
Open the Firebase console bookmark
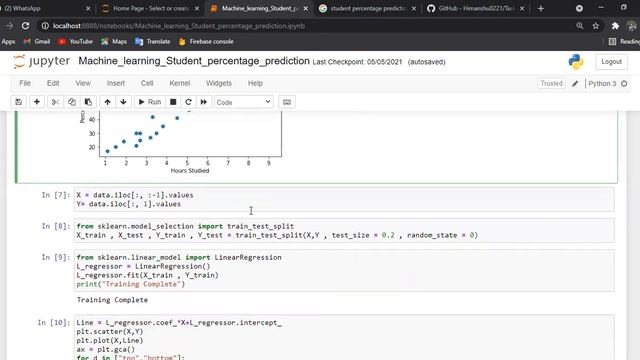tap(206, 42)
